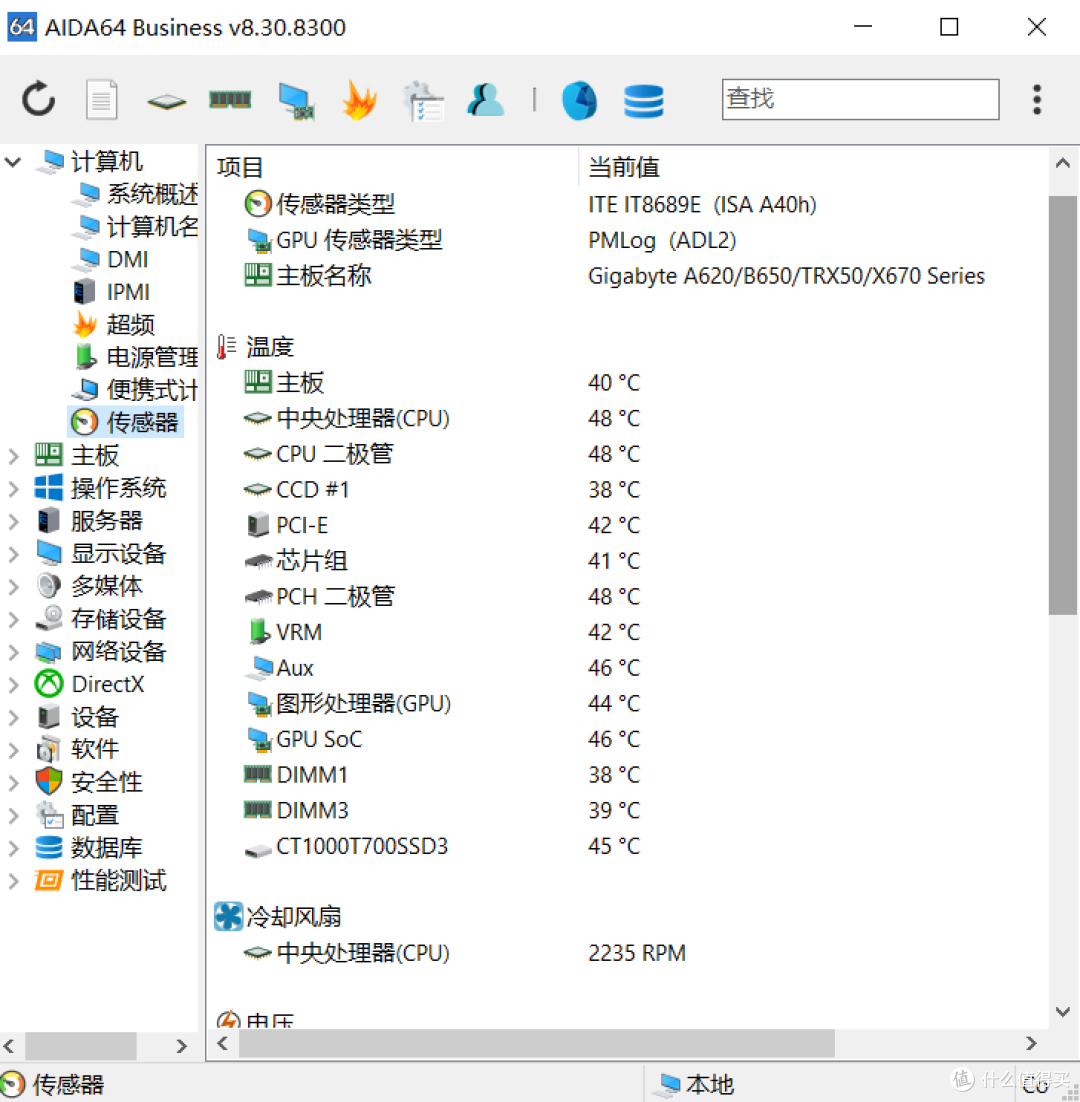Image resolution: width=1080 pixels, height=1102 pixels.
Task: Click the 配置 tree icon
Action: click(x=49, y=815)
